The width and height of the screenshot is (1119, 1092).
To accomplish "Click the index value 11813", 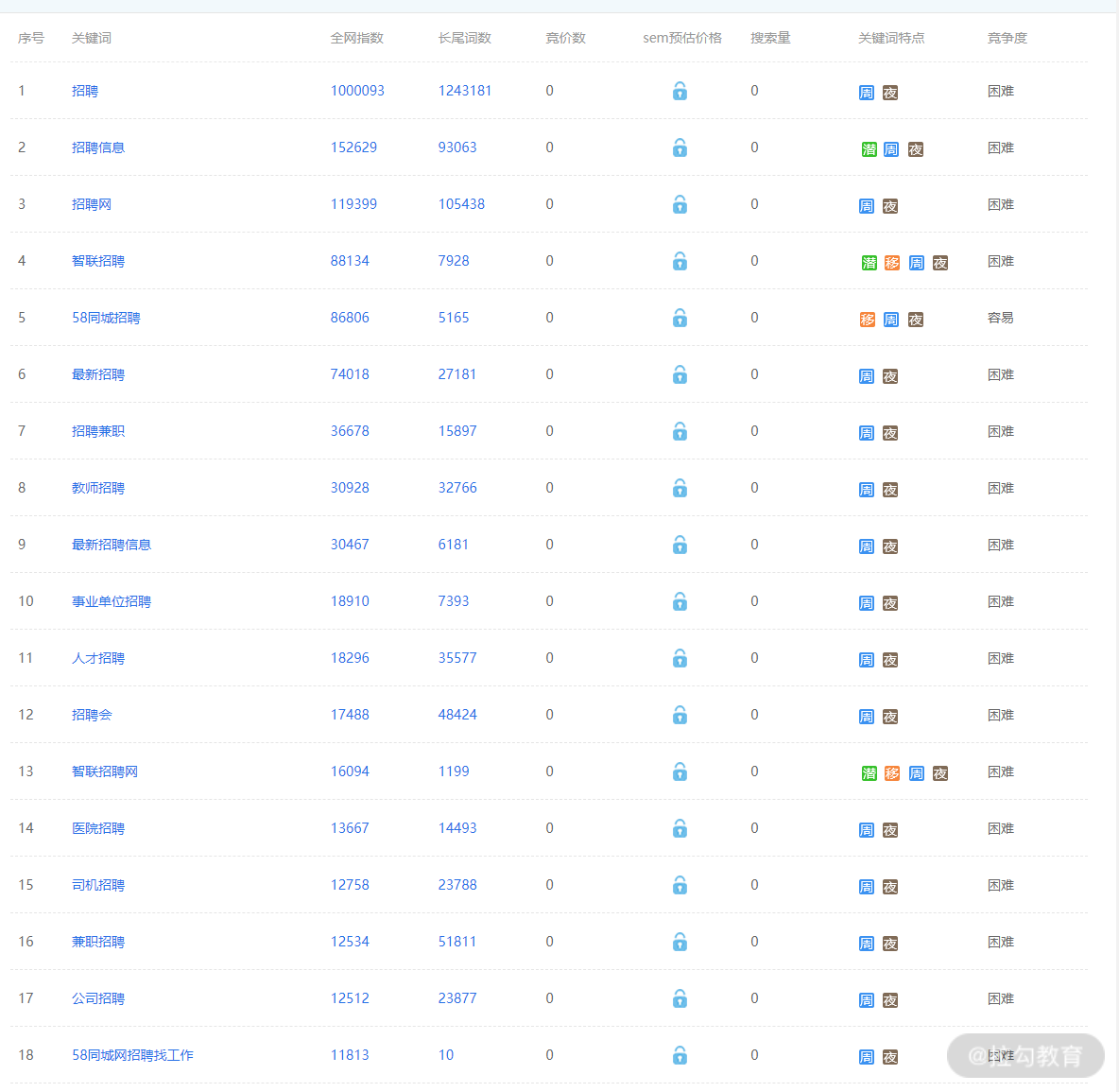I will 350,1055.
